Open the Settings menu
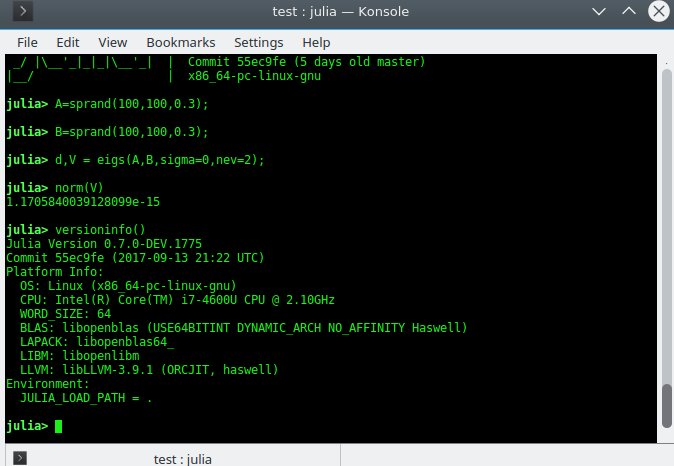 [258, 43]
